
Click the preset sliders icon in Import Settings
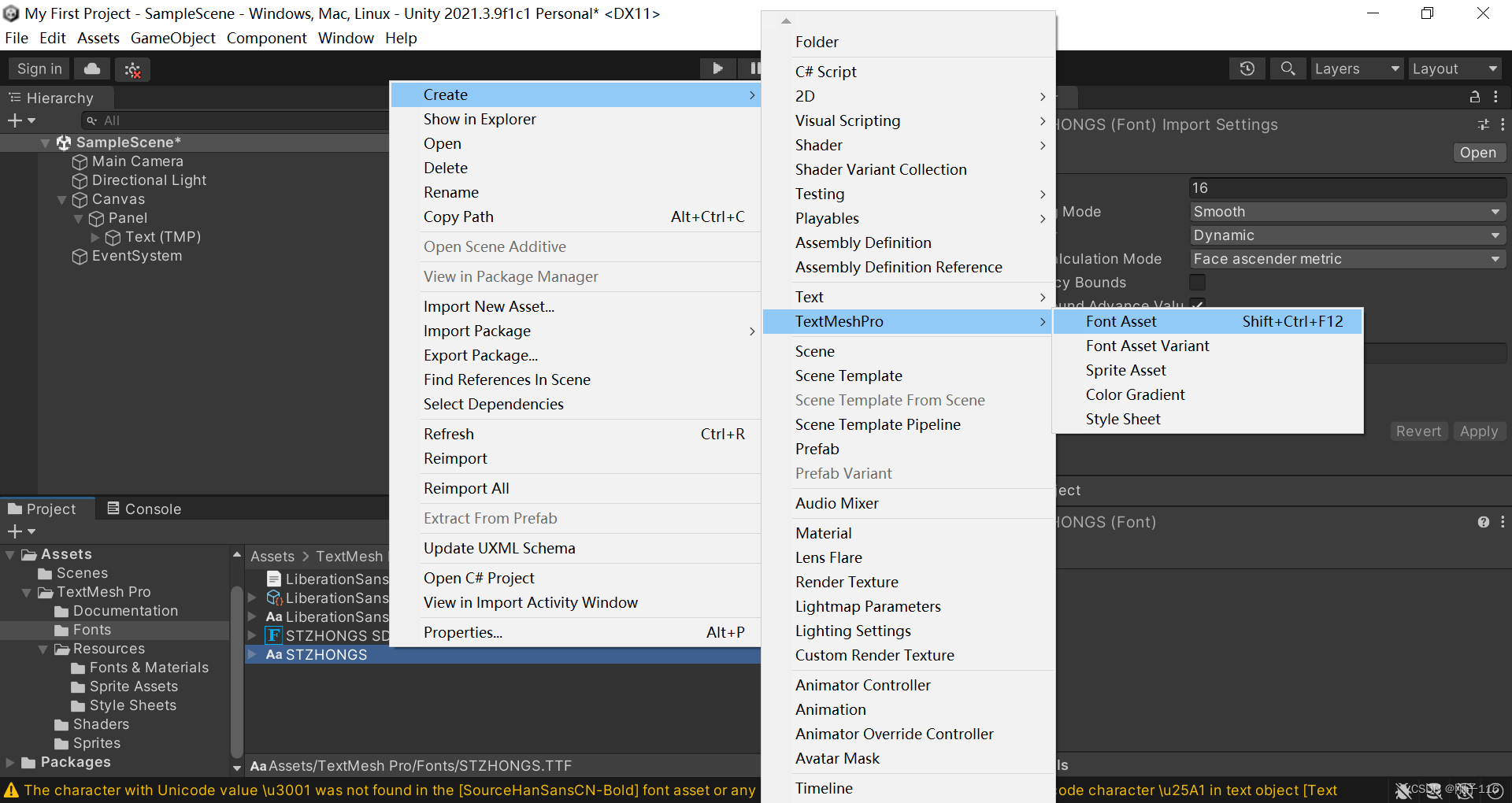click(1484, 124)
